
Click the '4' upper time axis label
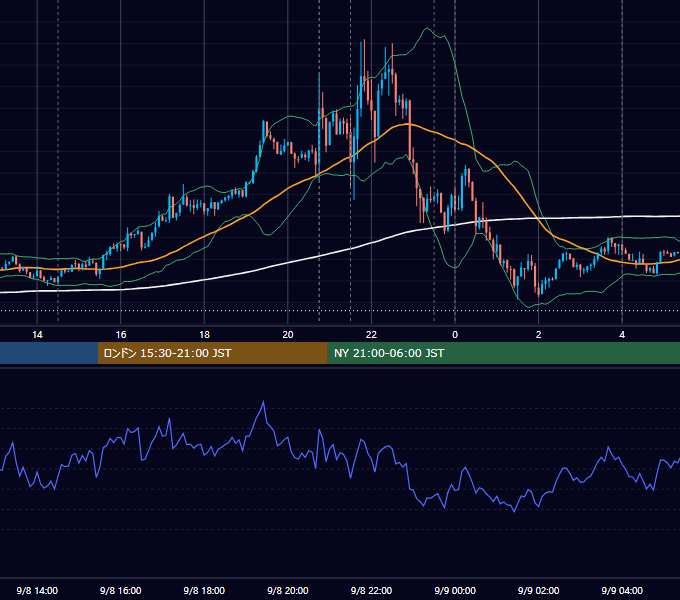click(x=622, y=335)
